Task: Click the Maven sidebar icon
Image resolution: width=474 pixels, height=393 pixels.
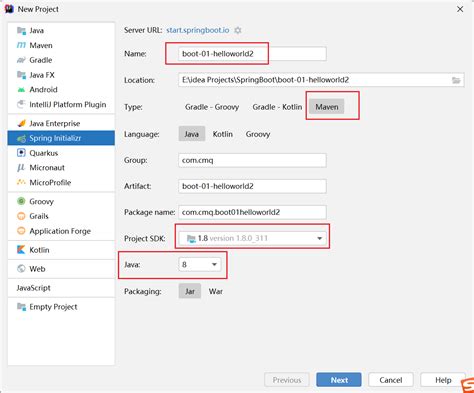Action: point(21,45)
